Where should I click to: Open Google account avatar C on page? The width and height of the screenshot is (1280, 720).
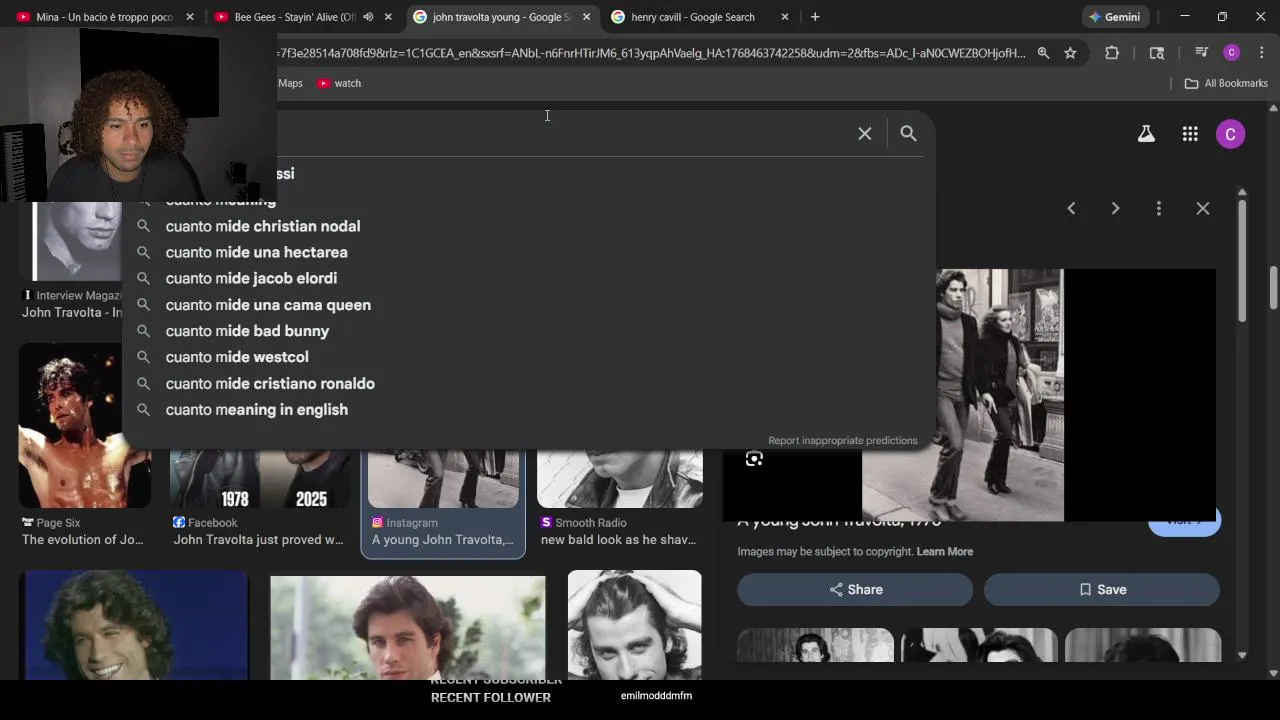(1231, 134)
